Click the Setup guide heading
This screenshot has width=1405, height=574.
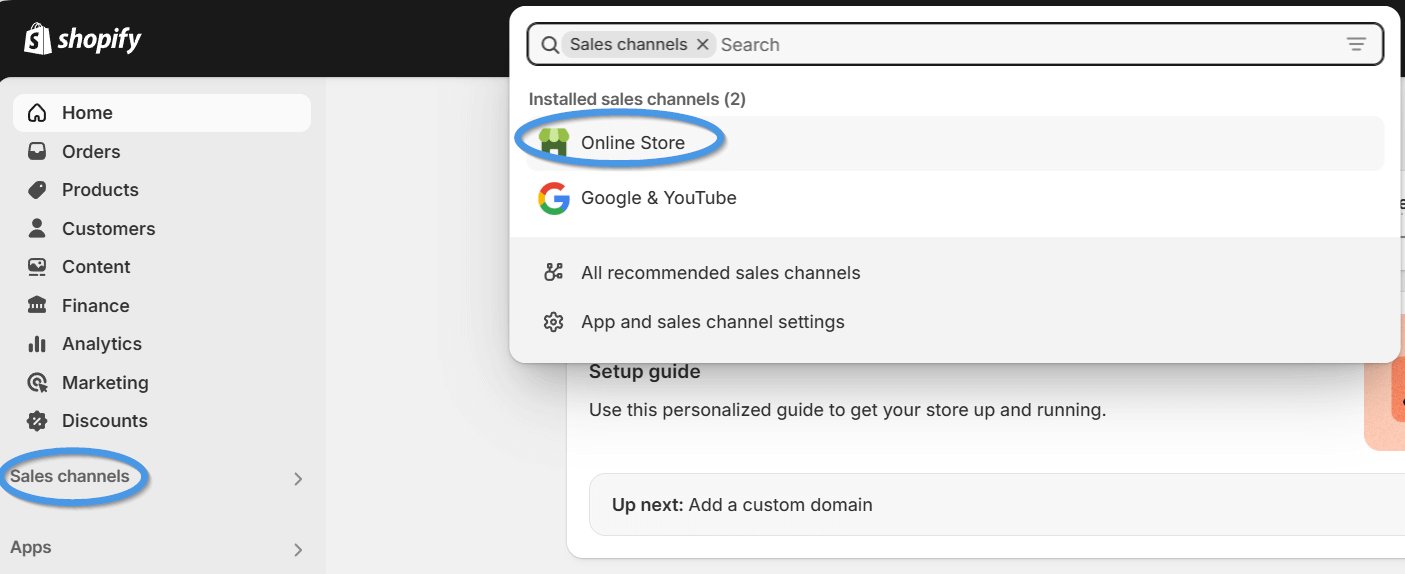(x=645, y=372)
